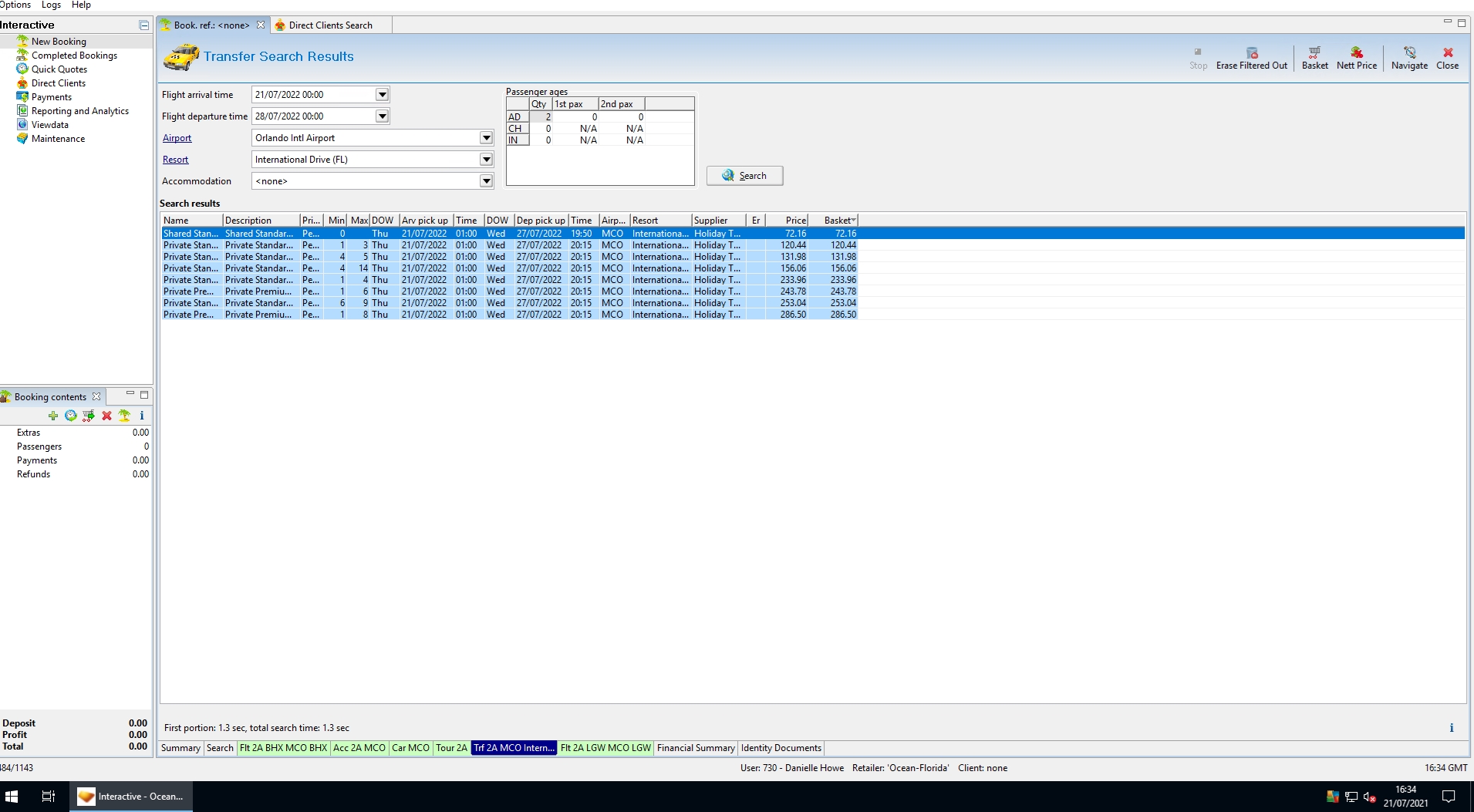Click the green plus add icon in Booking contents
The height and width of the screenshot is (812, 1474).
point(53,416)
